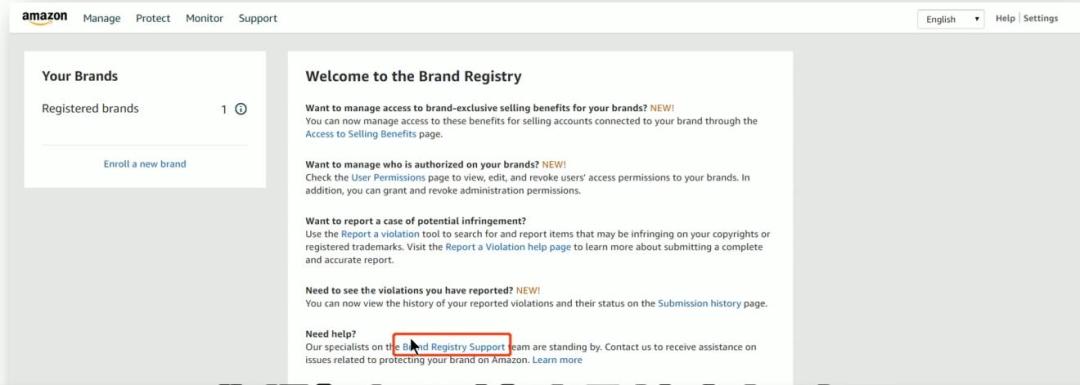
Task: Open the Protect menu
Action: [153, 19]
